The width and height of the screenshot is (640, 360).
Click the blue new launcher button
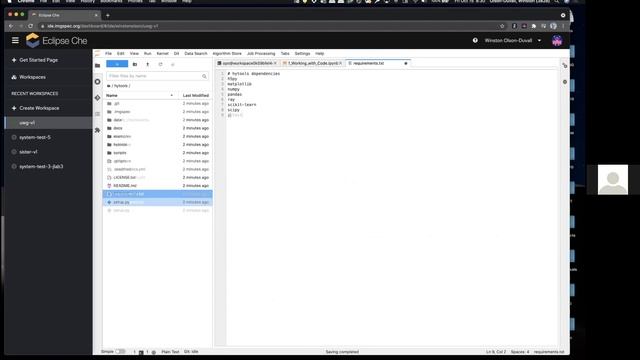tap(117, 64)
